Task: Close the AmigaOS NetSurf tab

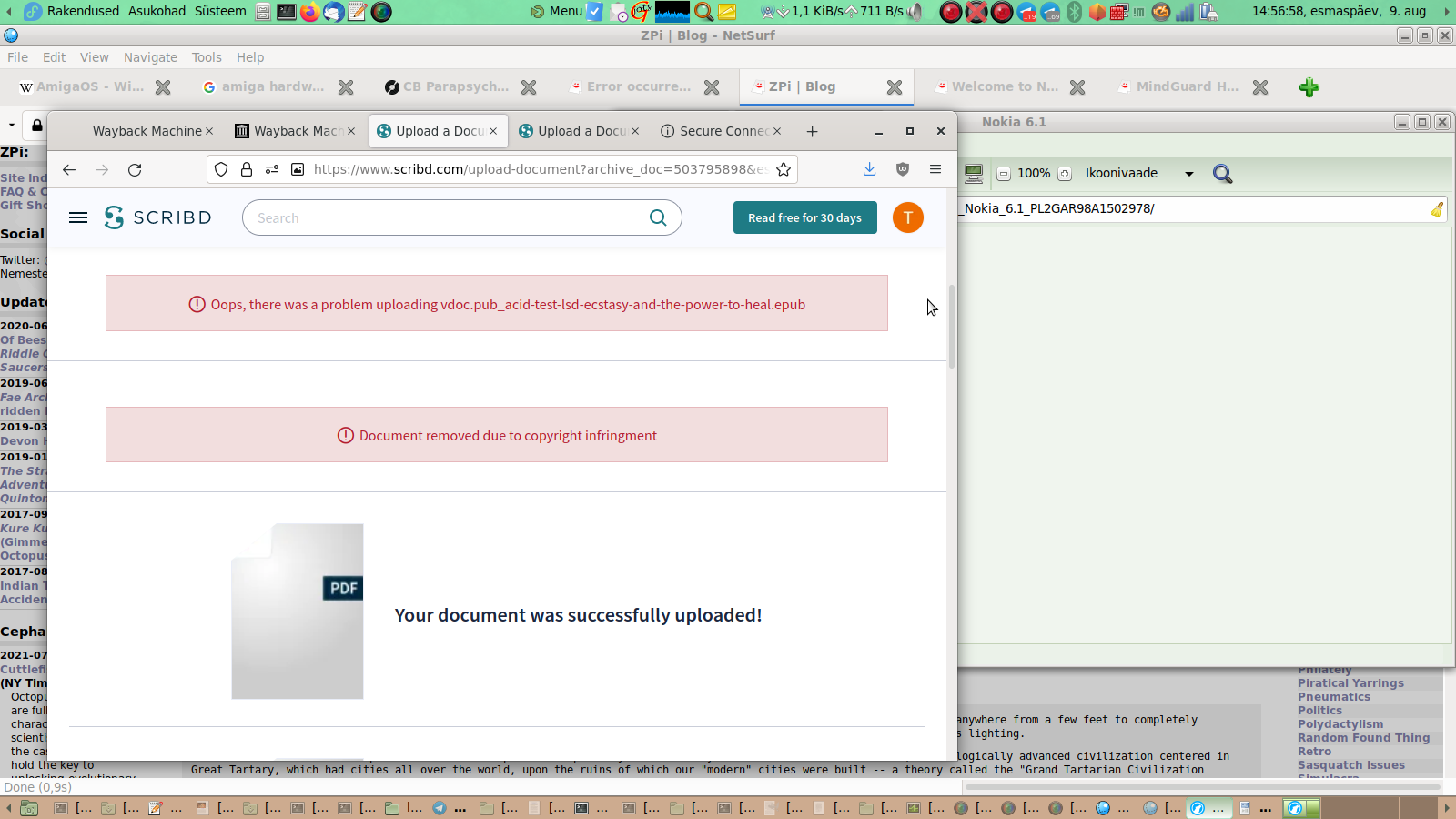Action: pyautogui.click(x=163, y=87)
